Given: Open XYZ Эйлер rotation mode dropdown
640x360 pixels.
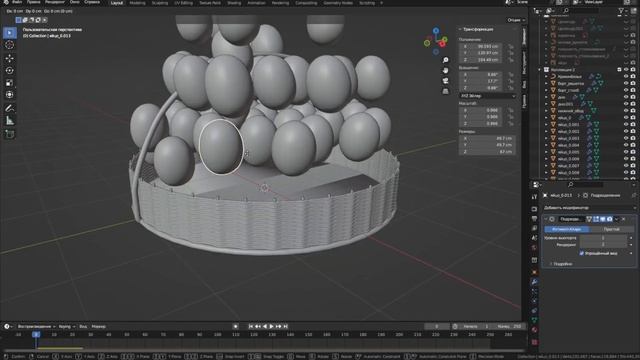Looking at the screenshot, I should point(487,96).
